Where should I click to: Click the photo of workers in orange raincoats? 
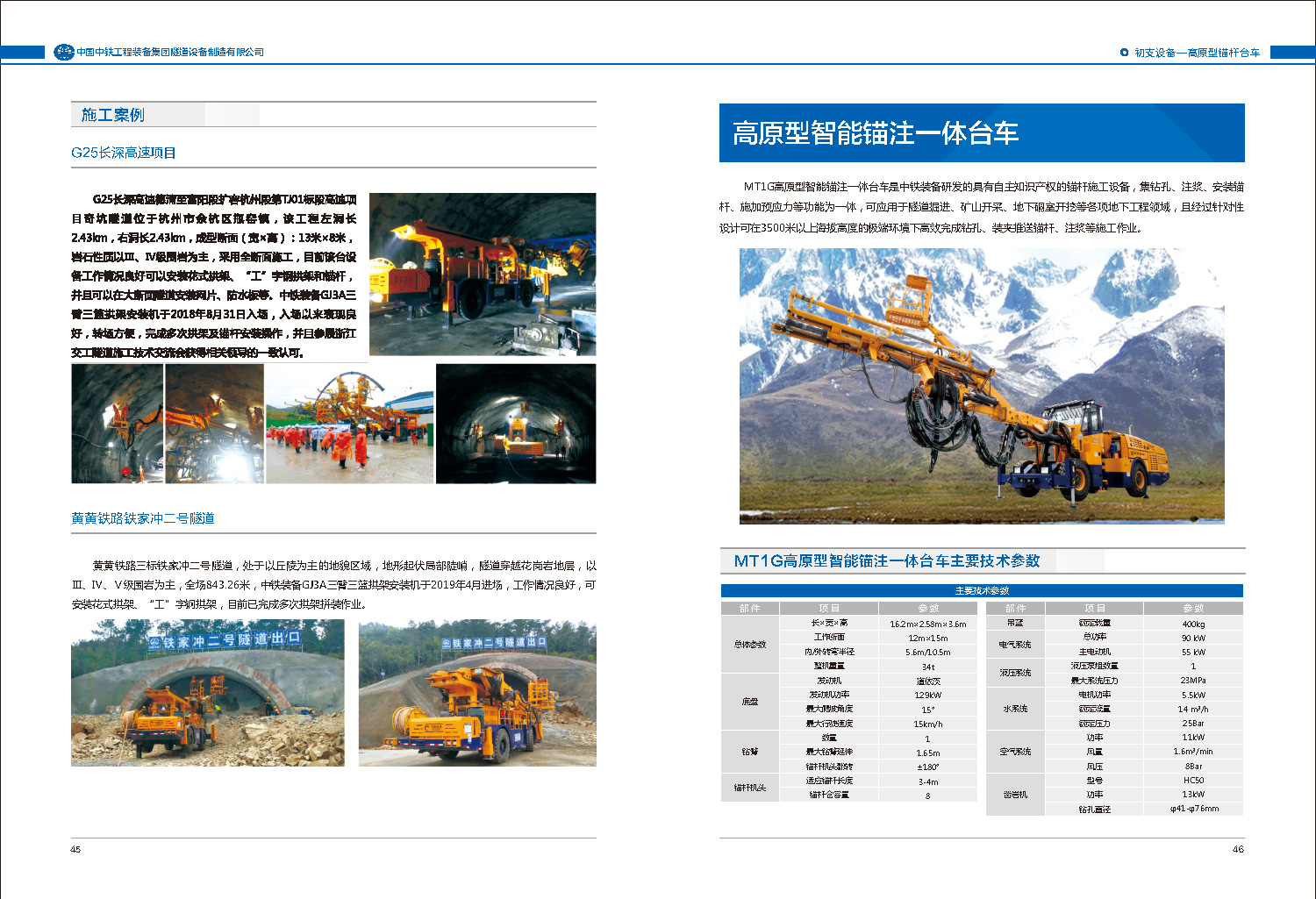[x=349, y=424]
